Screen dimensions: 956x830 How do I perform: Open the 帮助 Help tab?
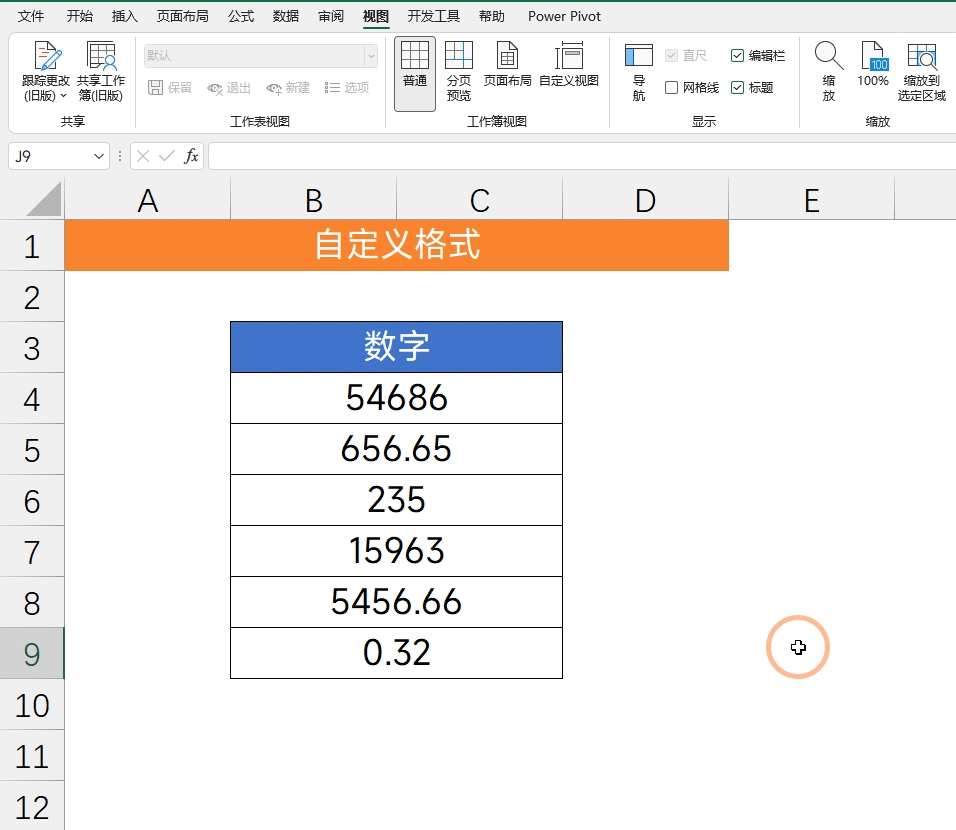[491, 16]
